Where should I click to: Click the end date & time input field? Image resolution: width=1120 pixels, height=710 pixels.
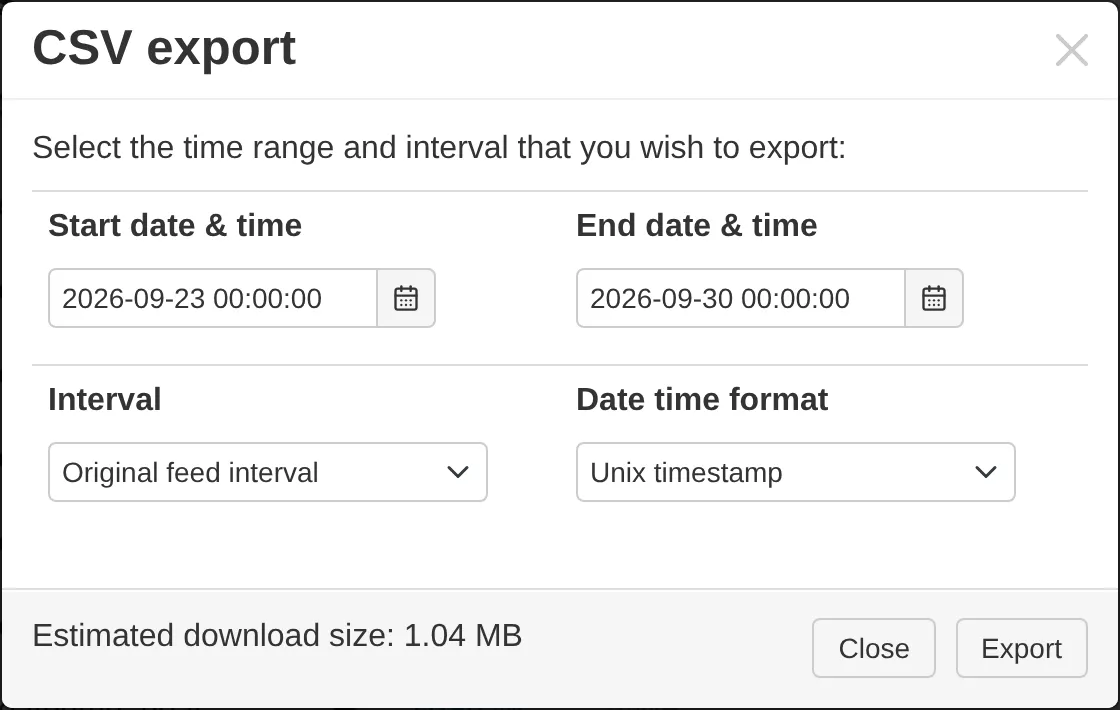click(x=741, y=299)
